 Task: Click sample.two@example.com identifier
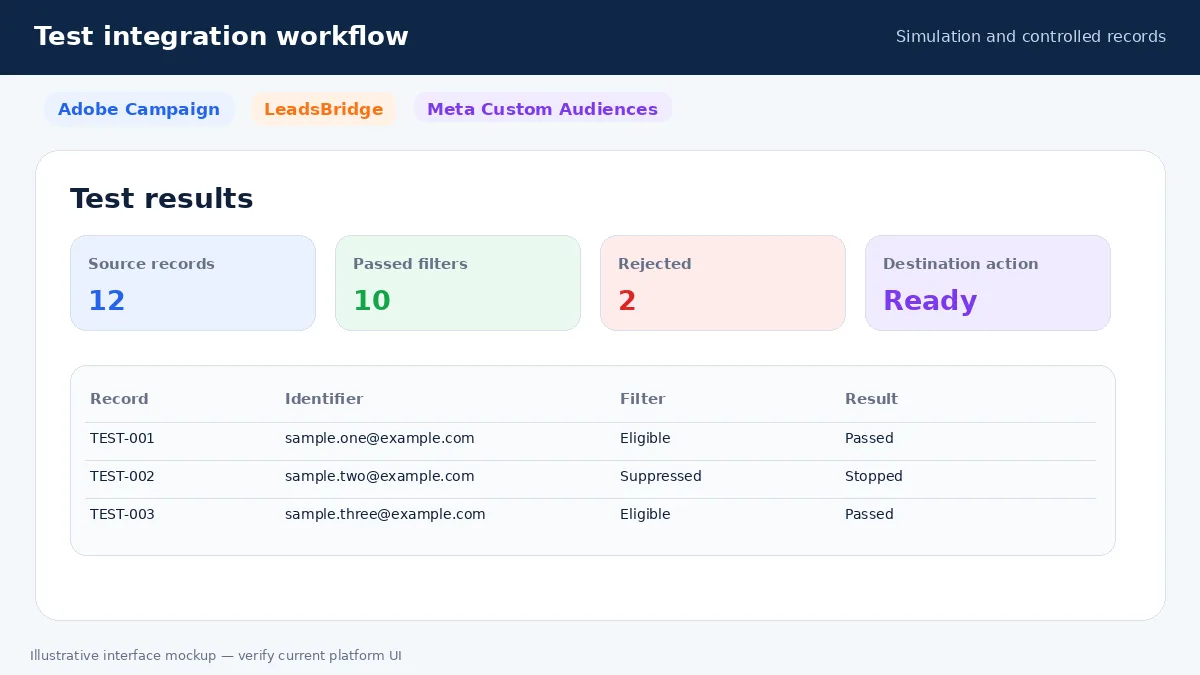379,476
